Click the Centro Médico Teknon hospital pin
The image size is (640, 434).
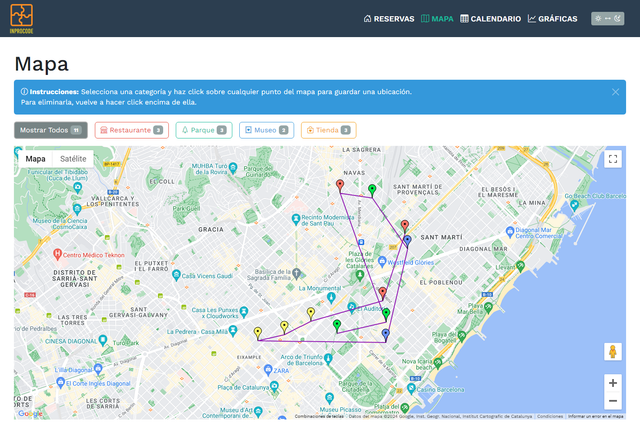[x=57, y=254]
